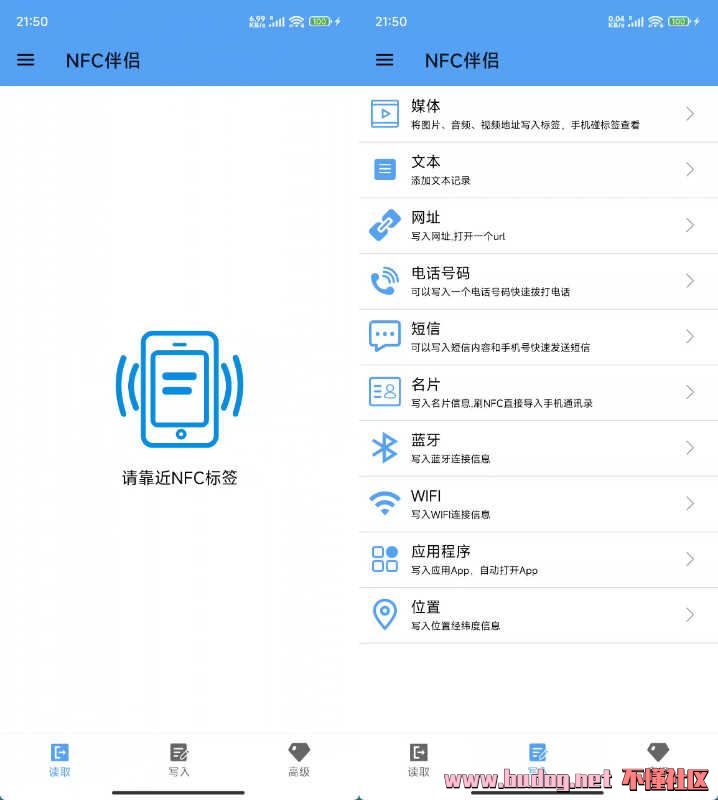Tap signal bars in left status bar
This screenshot has height=800, width=718.
[277, 21]
